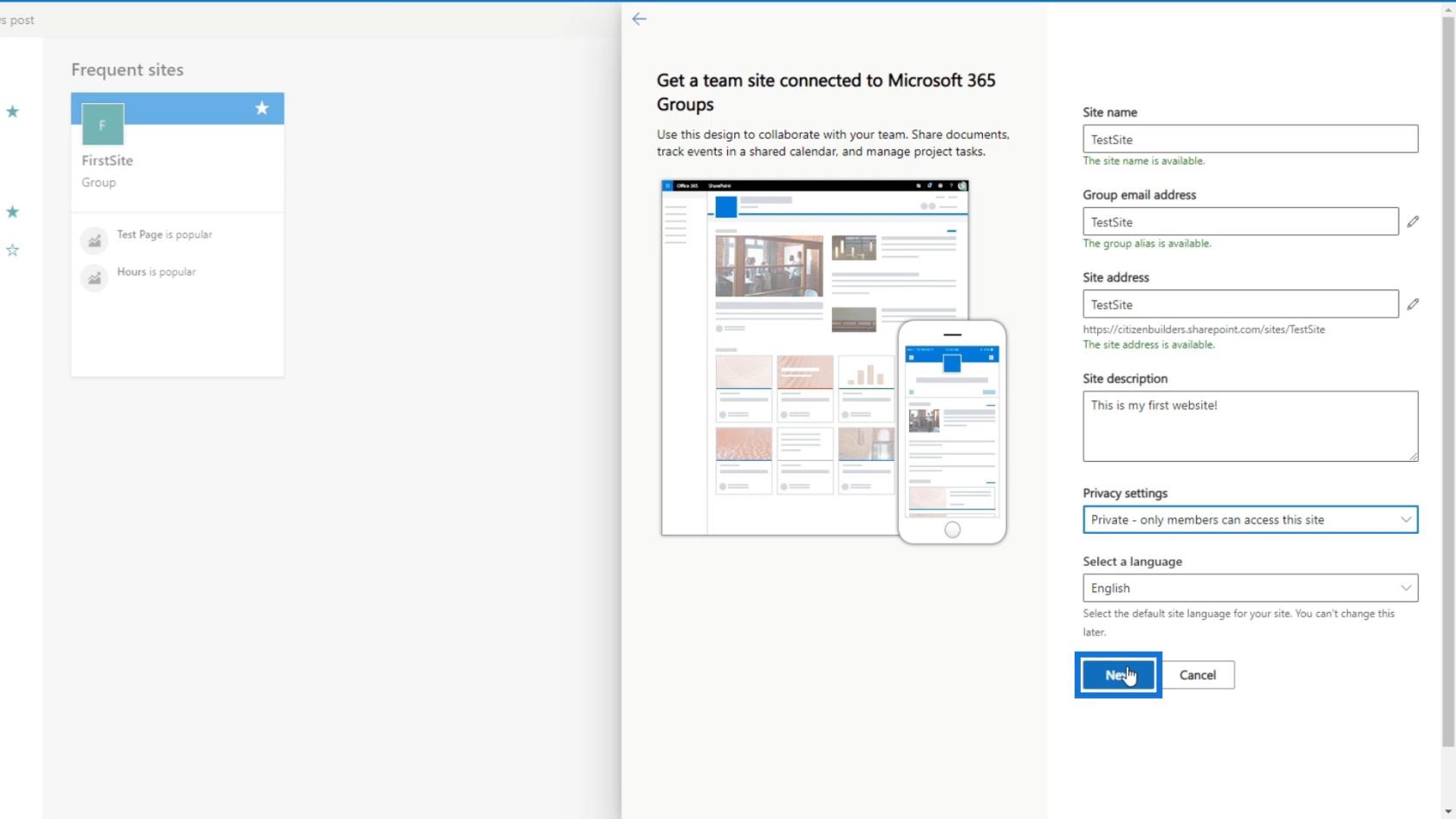Unfavorite FirstSite using its star icon
The image size is (1456, 819).
tap(262, 108)
